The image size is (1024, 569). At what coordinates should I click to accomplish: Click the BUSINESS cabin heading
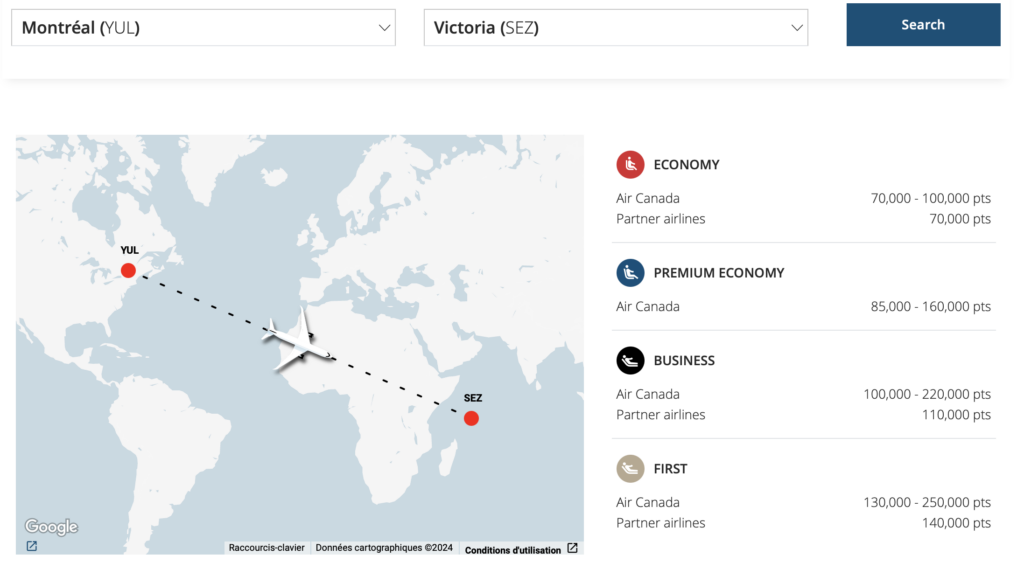click(x=684, y=361)
